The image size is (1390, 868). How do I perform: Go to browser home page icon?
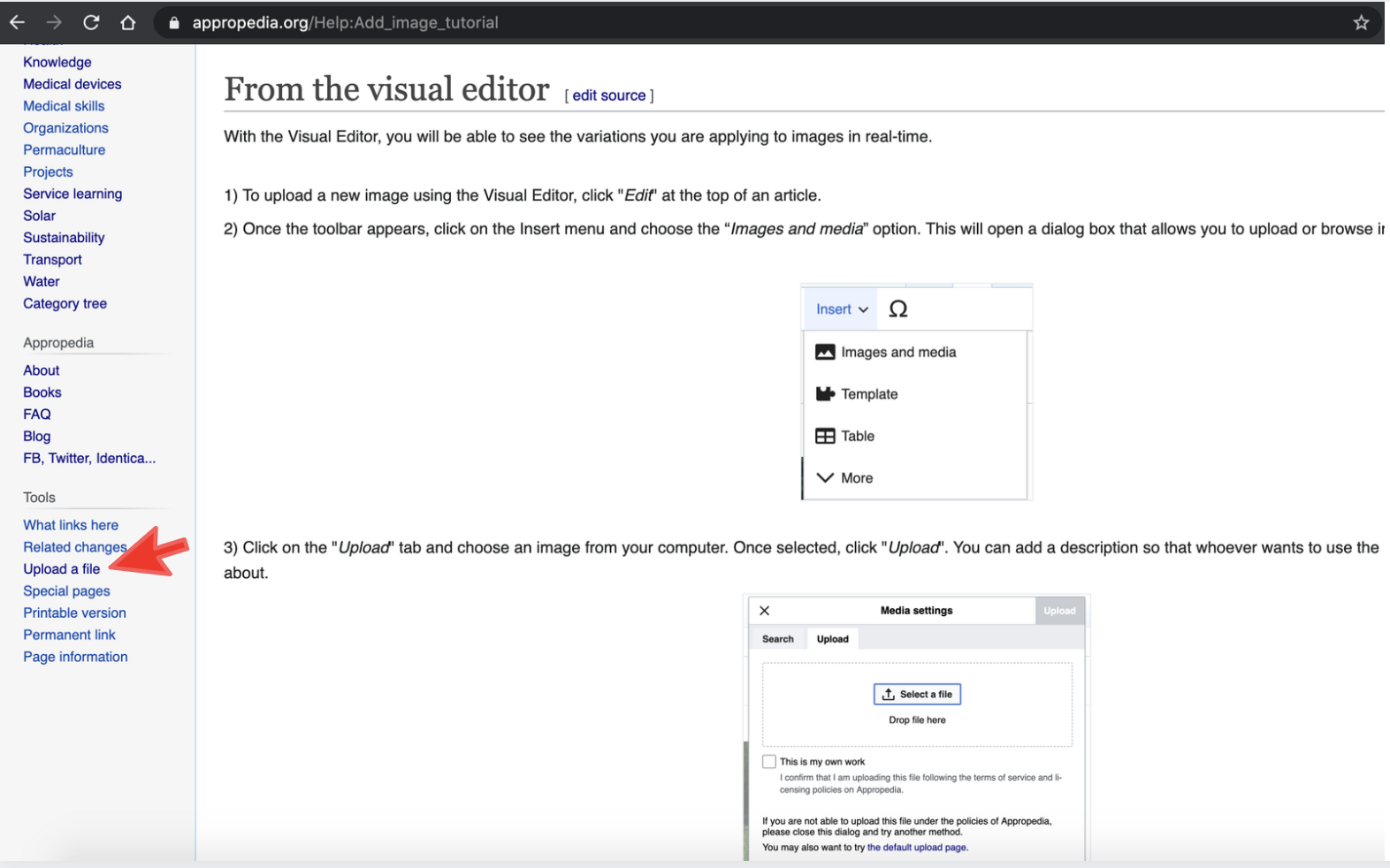pos(128,23)
